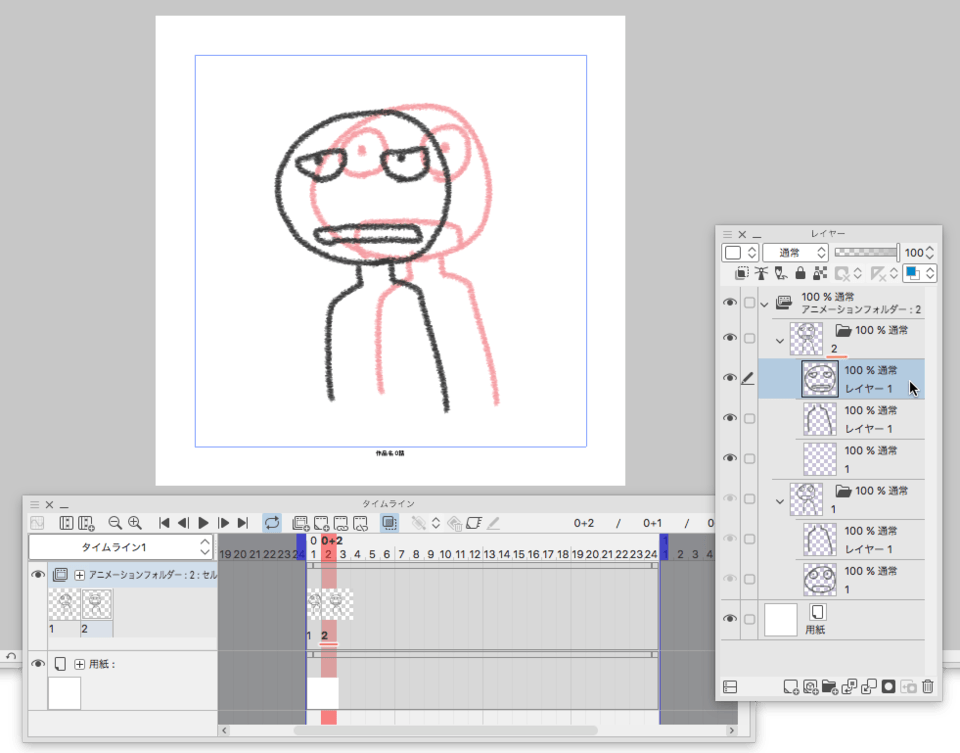Click the show layer list icon
Image resolution: width=960 pixels, height=753 pixels.
730,687
